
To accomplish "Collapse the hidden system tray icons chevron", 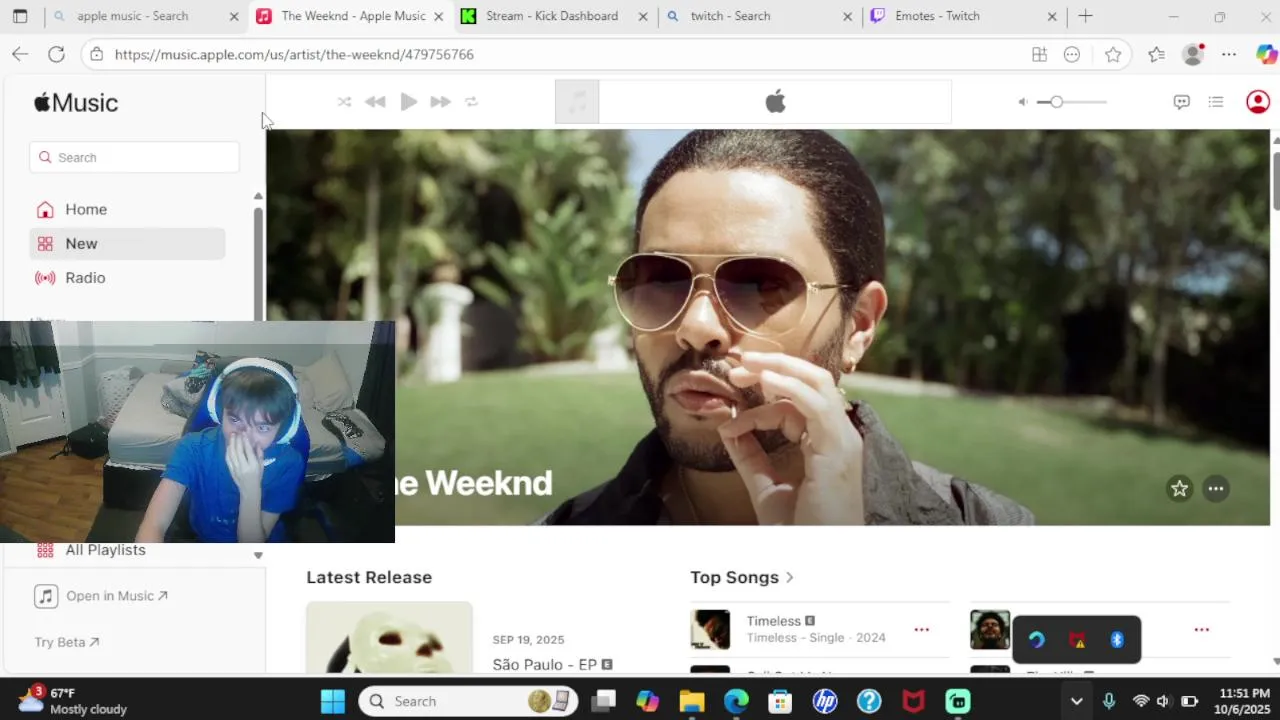I will (1076, 701).
